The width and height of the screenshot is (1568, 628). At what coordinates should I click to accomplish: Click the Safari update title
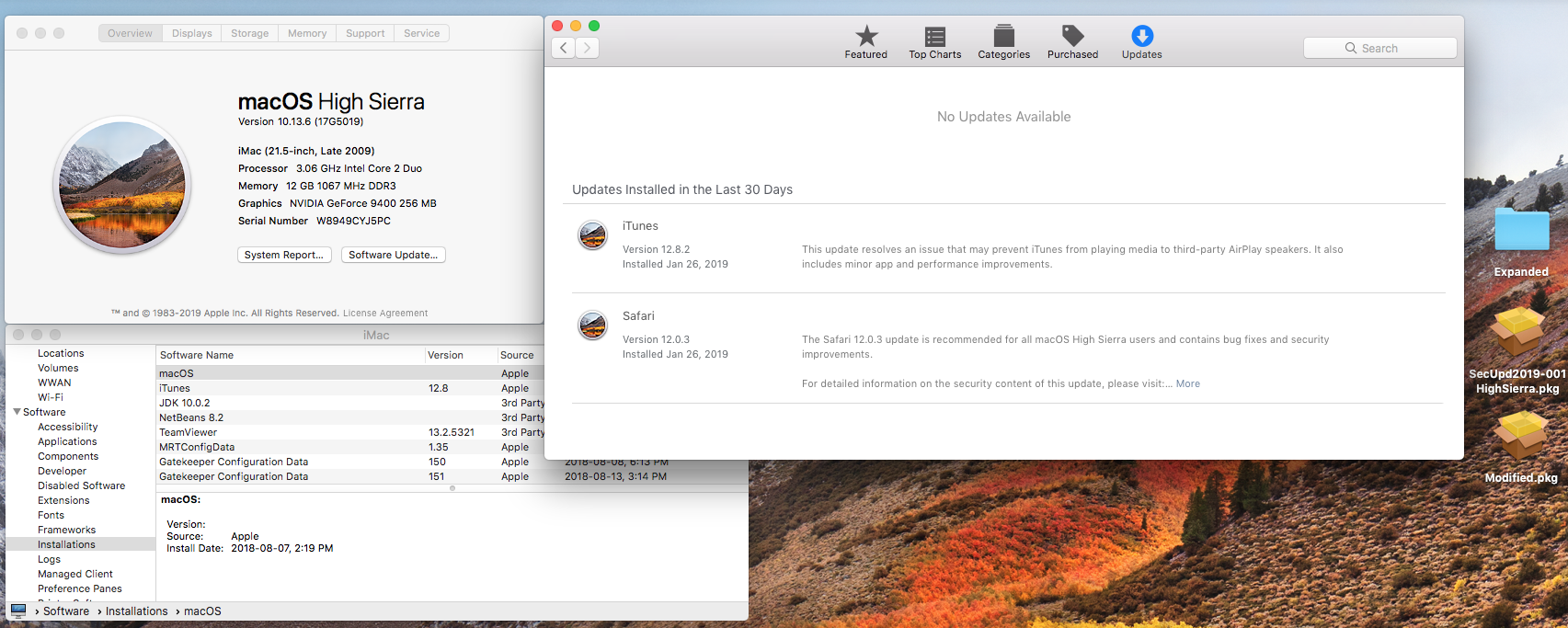point(638,316)
